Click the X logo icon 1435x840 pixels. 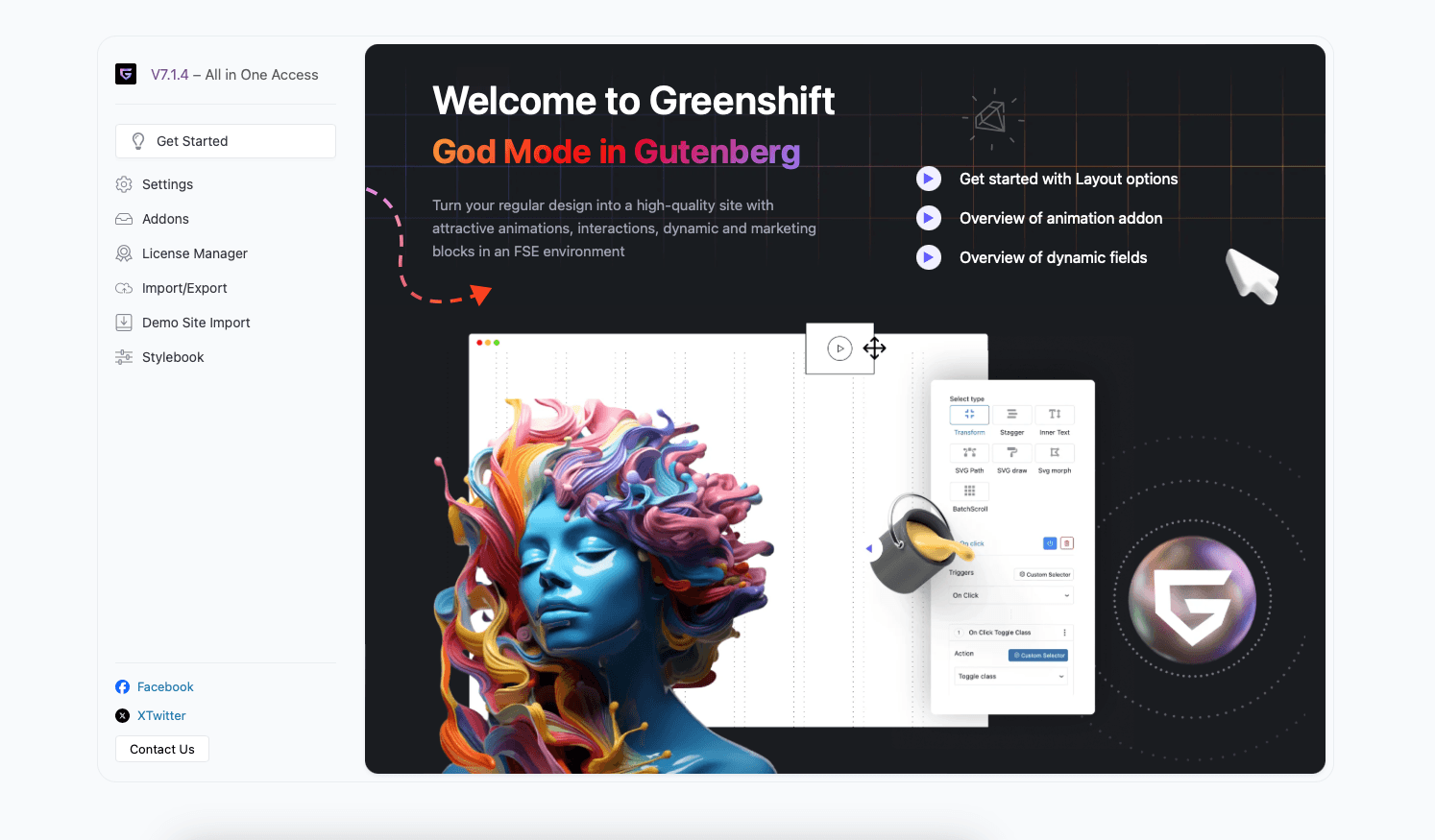123,715
